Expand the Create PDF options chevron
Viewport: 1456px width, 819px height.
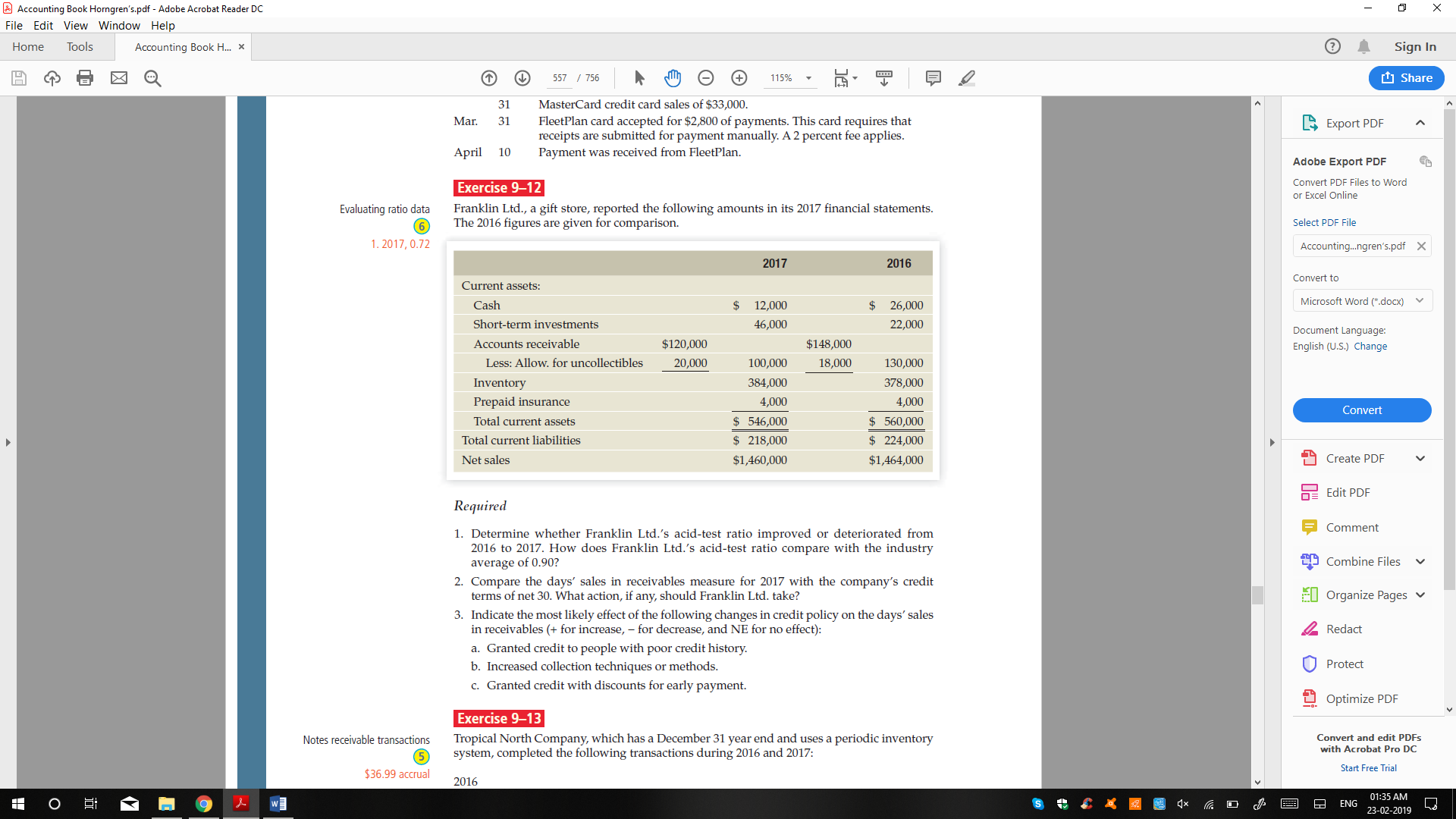tap(1420, 458)
